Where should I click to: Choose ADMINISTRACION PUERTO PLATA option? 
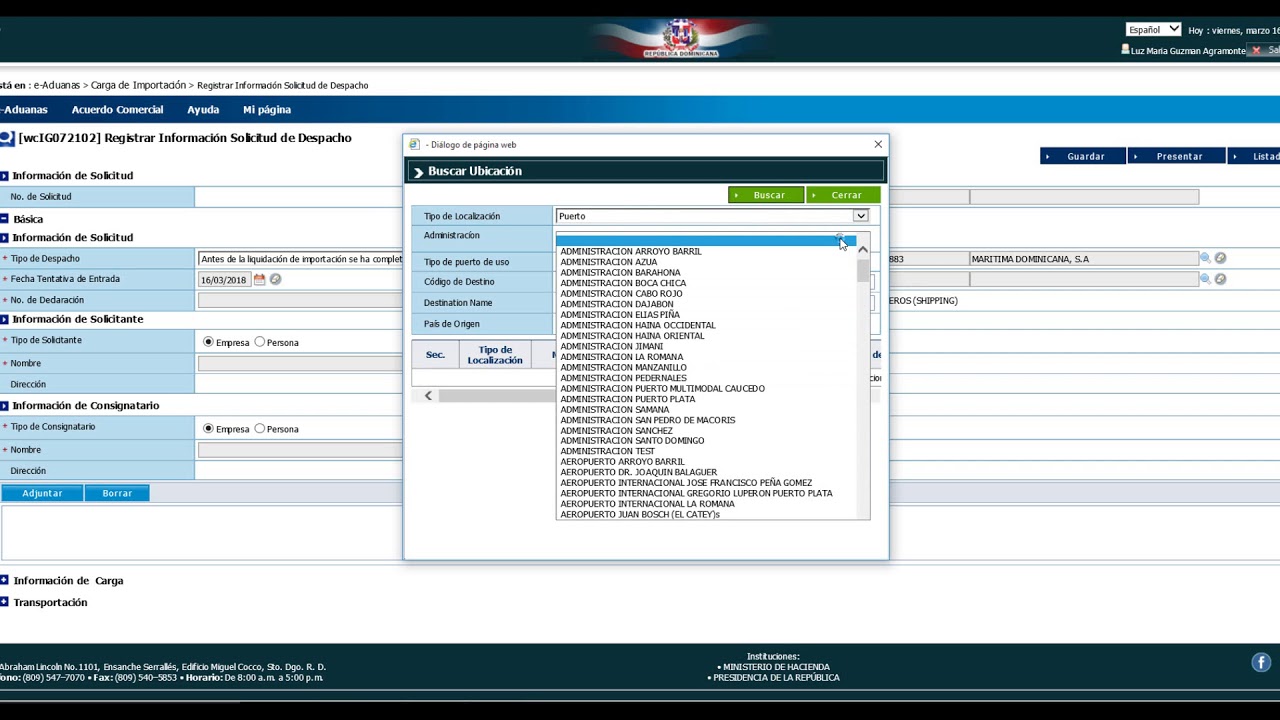628,399
